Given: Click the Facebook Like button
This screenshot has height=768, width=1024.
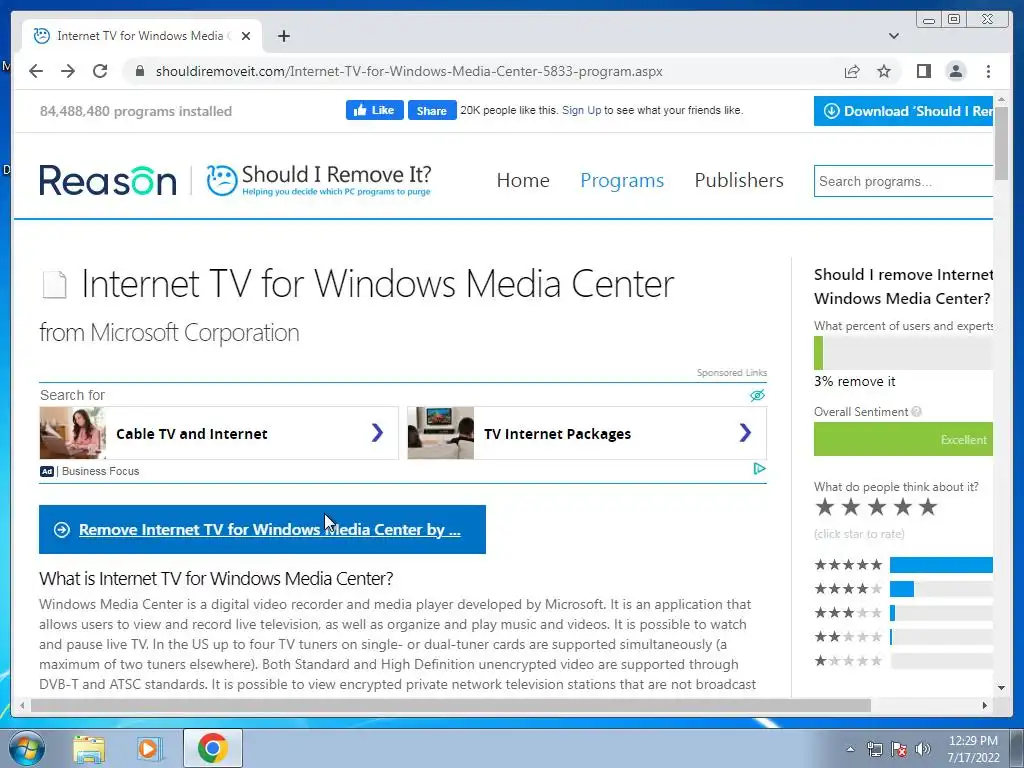Looking at the screenshot, I should [x=374, y=110].
